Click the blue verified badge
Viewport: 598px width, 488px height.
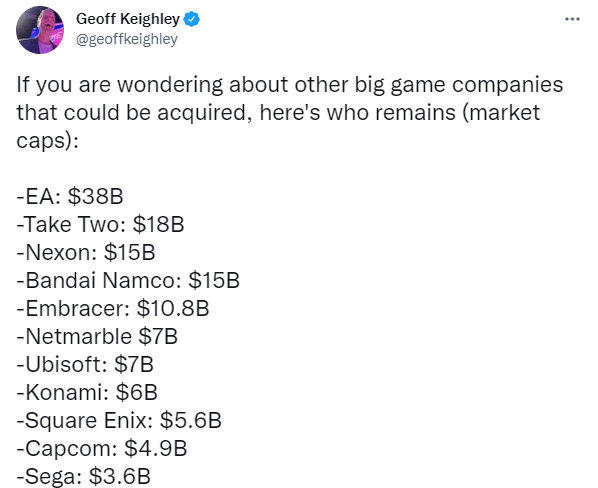(192, 19)
